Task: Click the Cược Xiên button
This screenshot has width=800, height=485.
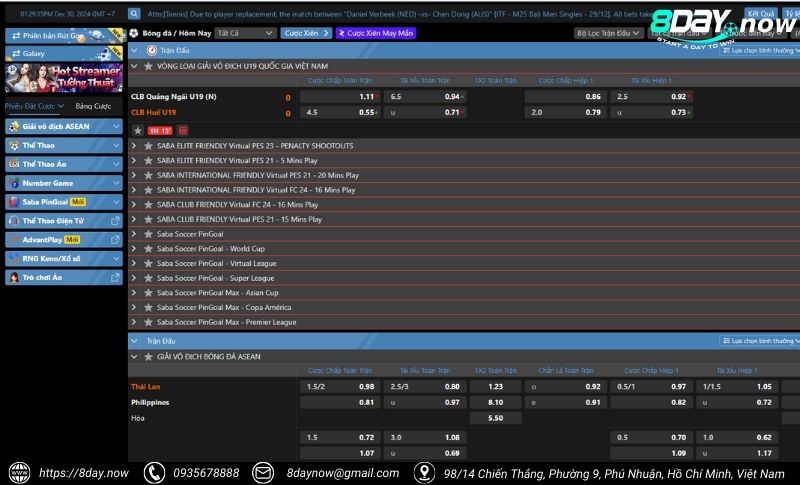Action: click(305, 33)
